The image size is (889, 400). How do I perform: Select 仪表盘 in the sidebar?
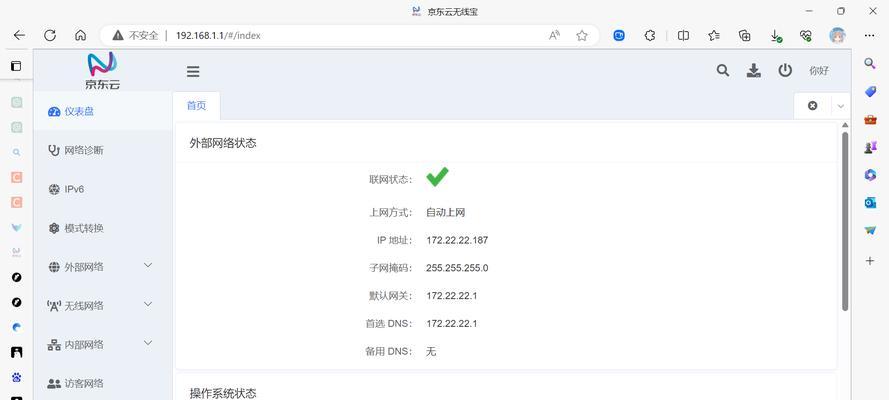103,112
